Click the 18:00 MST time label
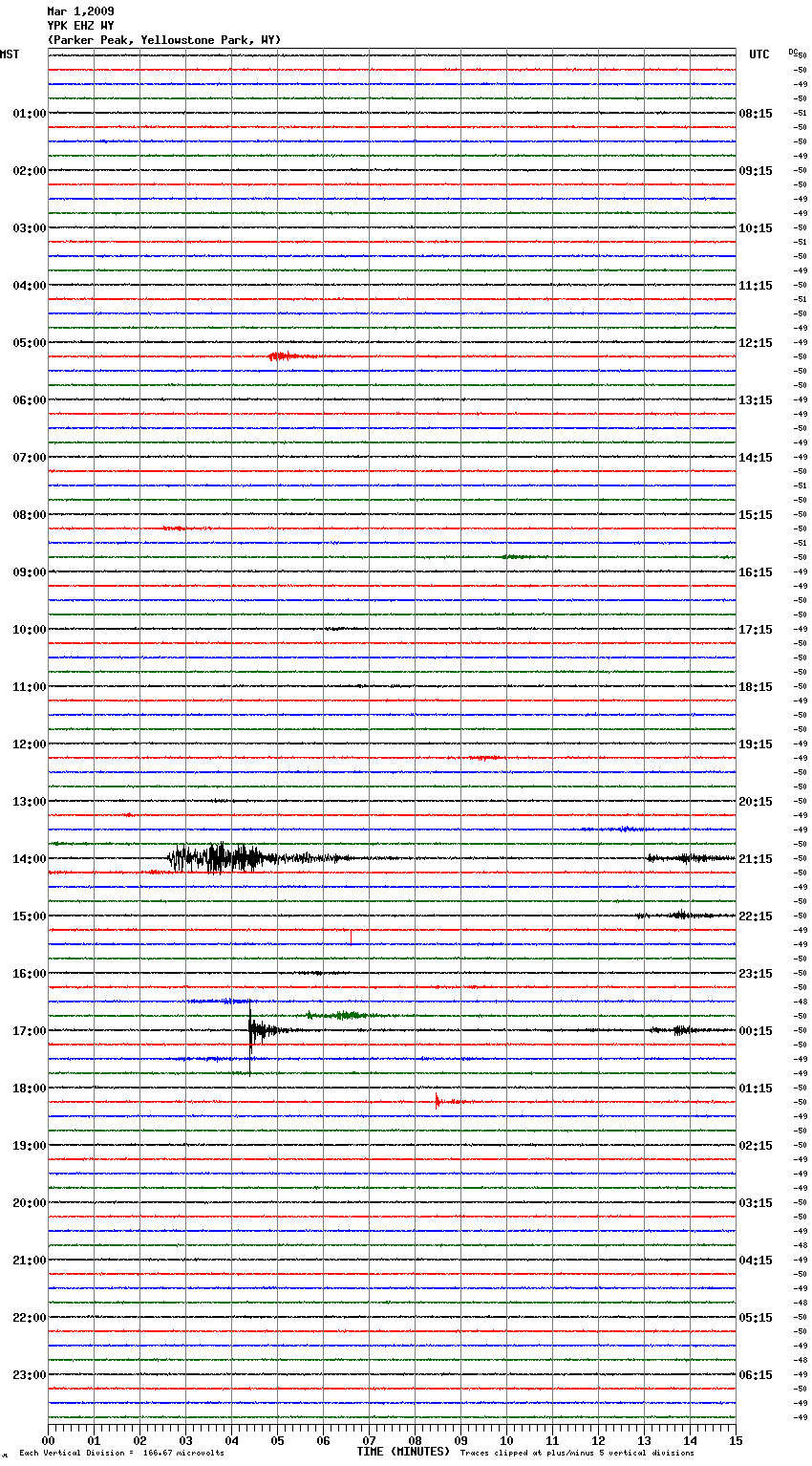The width and height of the screenshot is (812, 1466). click(x=30, y=1089)
